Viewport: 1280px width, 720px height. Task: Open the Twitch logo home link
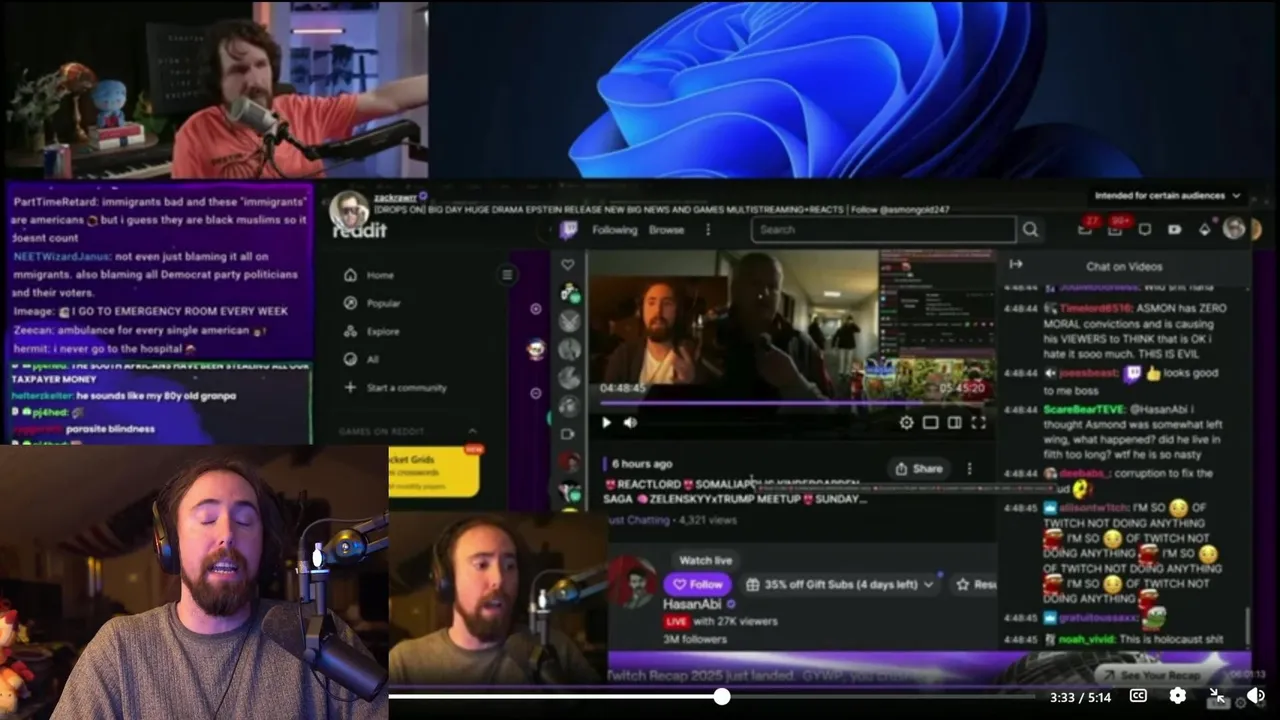pos(568,230)
